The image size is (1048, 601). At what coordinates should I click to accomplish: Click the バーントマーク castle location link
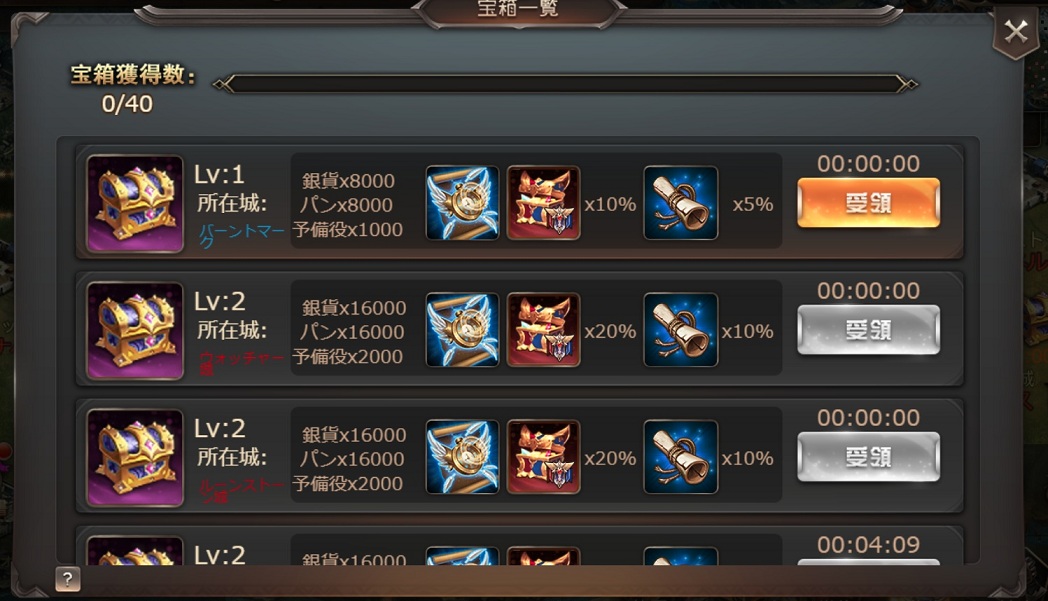click(241, 237)
